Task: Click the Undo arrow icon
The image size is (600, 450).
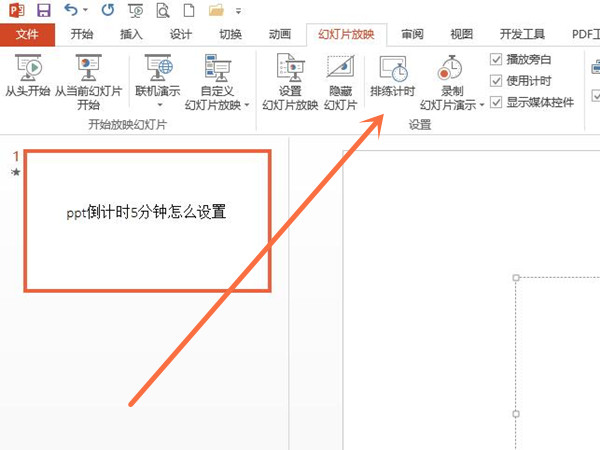Action: (70, 11)
